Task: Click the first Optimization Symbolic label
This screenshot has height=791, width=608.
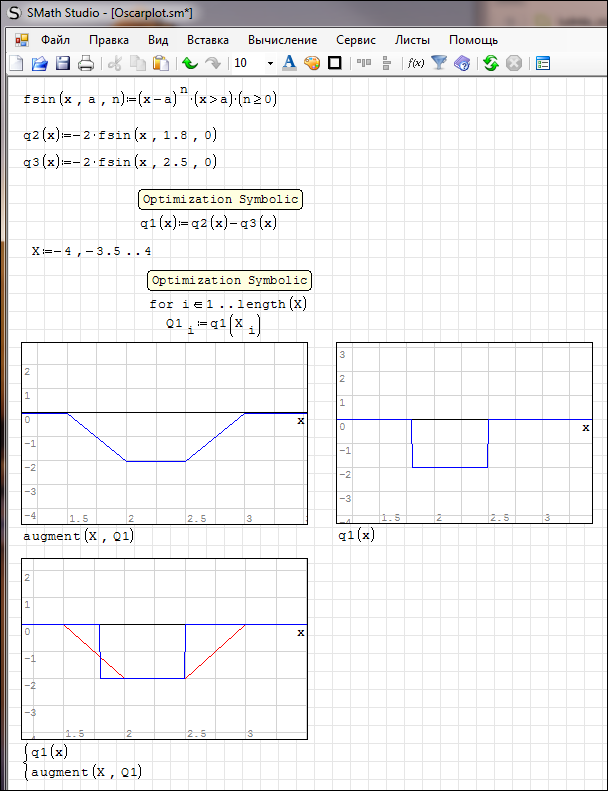Action: (x=220, y=199)
